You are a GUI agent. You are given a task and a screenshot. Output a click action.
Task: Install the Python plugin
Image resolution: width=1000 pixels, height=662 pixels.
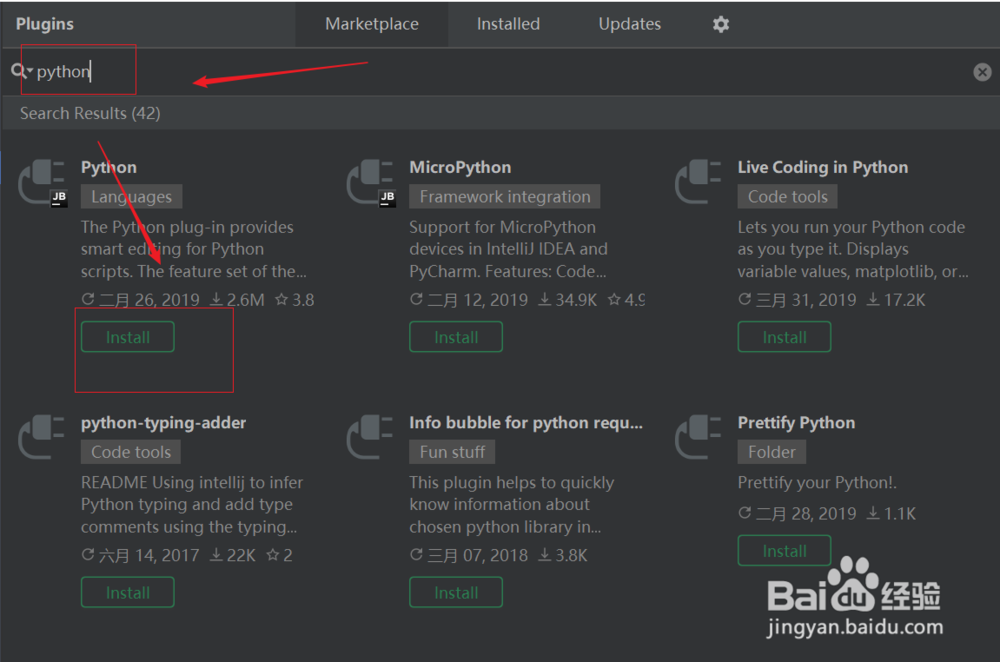point(128,337)
